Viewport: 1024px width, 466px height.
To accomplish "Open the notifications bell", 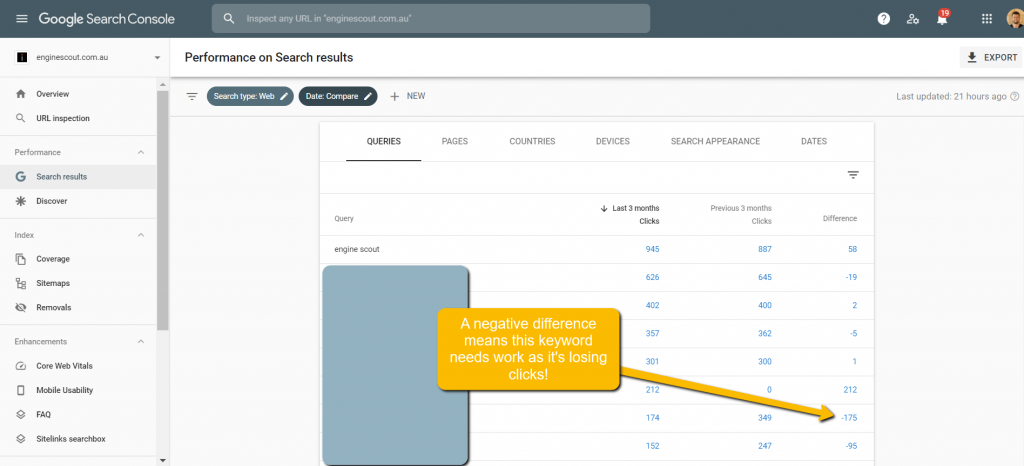I will (941, 19).
